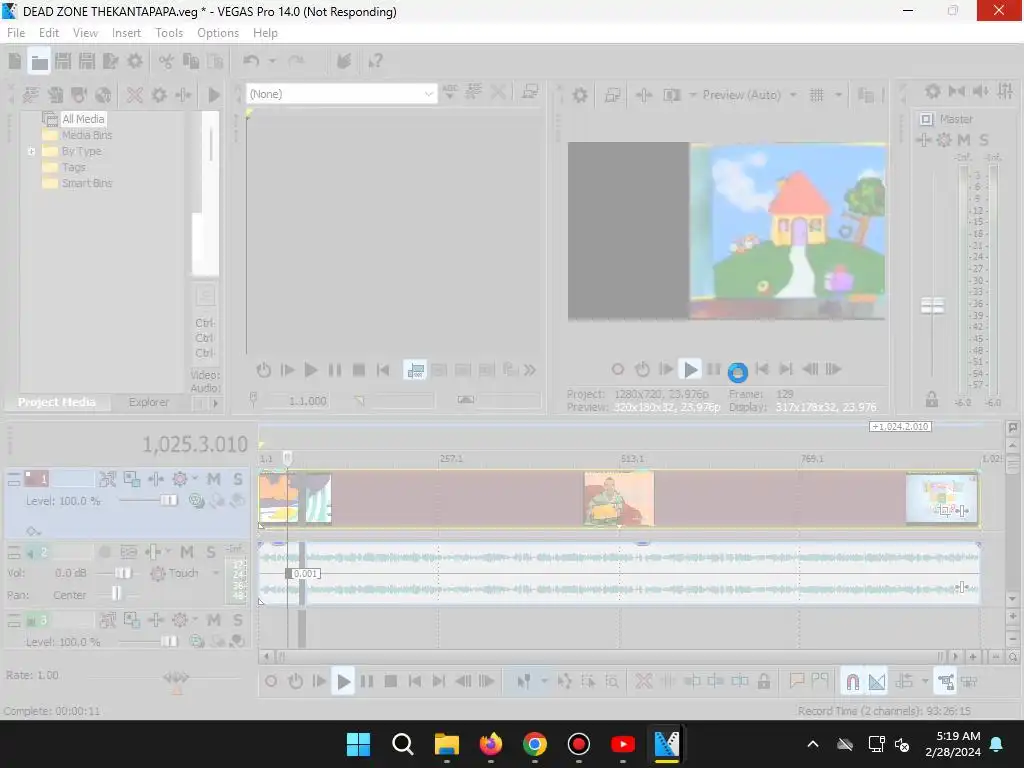Click the Windows Start button
This screenshot has width=1024, height=768.
tap(359, 744)
